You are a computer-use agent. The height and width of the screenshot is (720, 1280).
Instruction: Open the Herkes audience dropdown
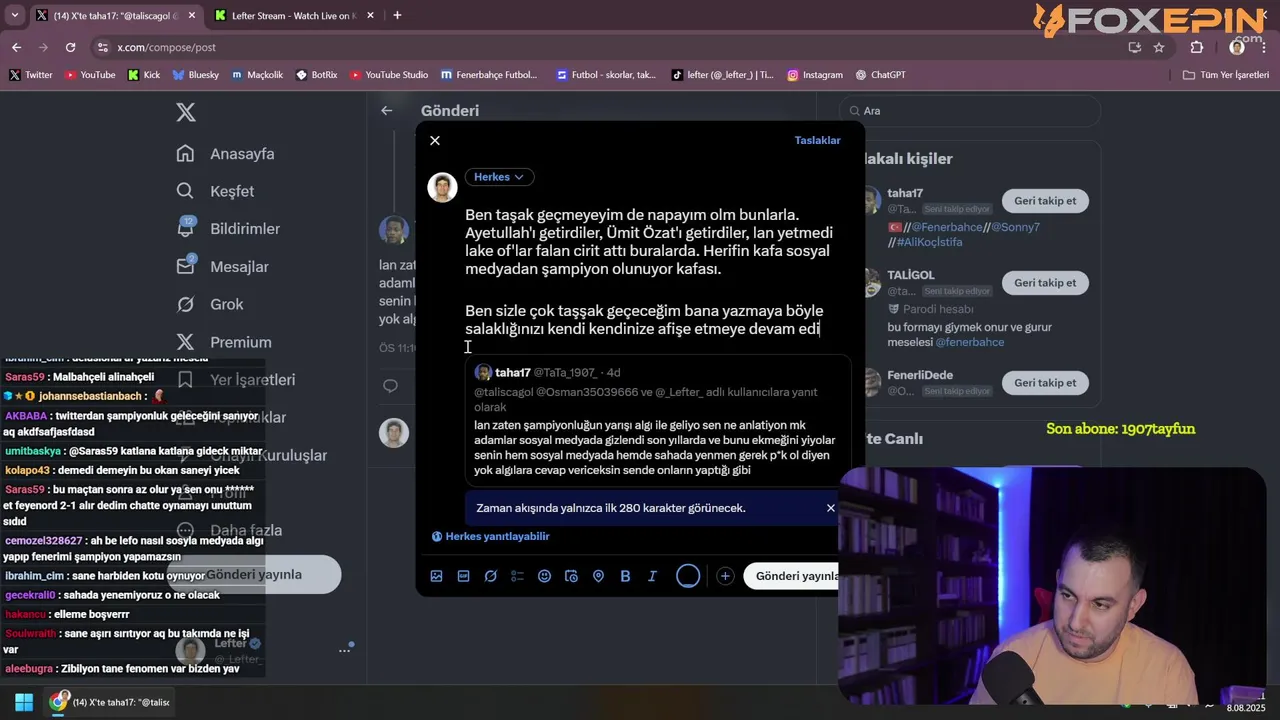point(499,177)
